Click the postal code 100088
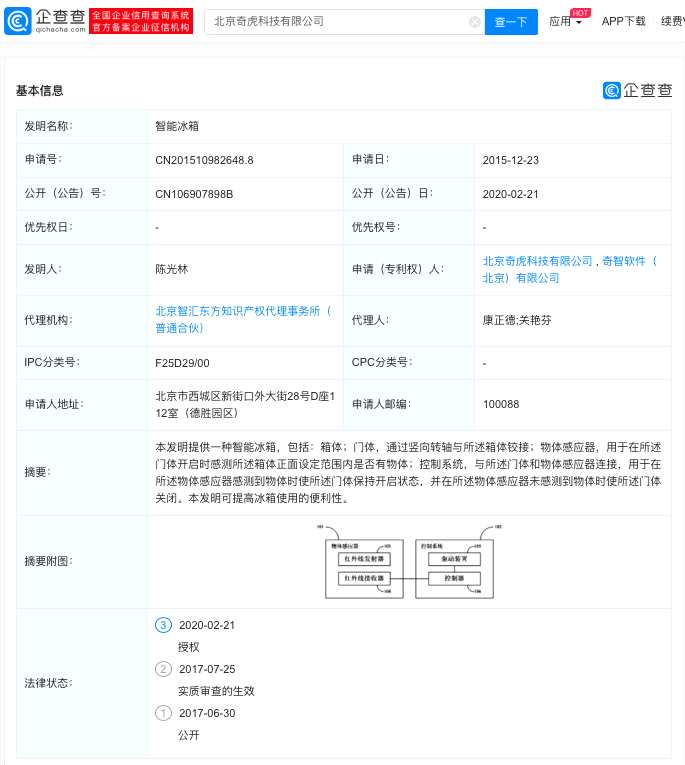This screenshot has height=765, width=685. pos(501,404)
